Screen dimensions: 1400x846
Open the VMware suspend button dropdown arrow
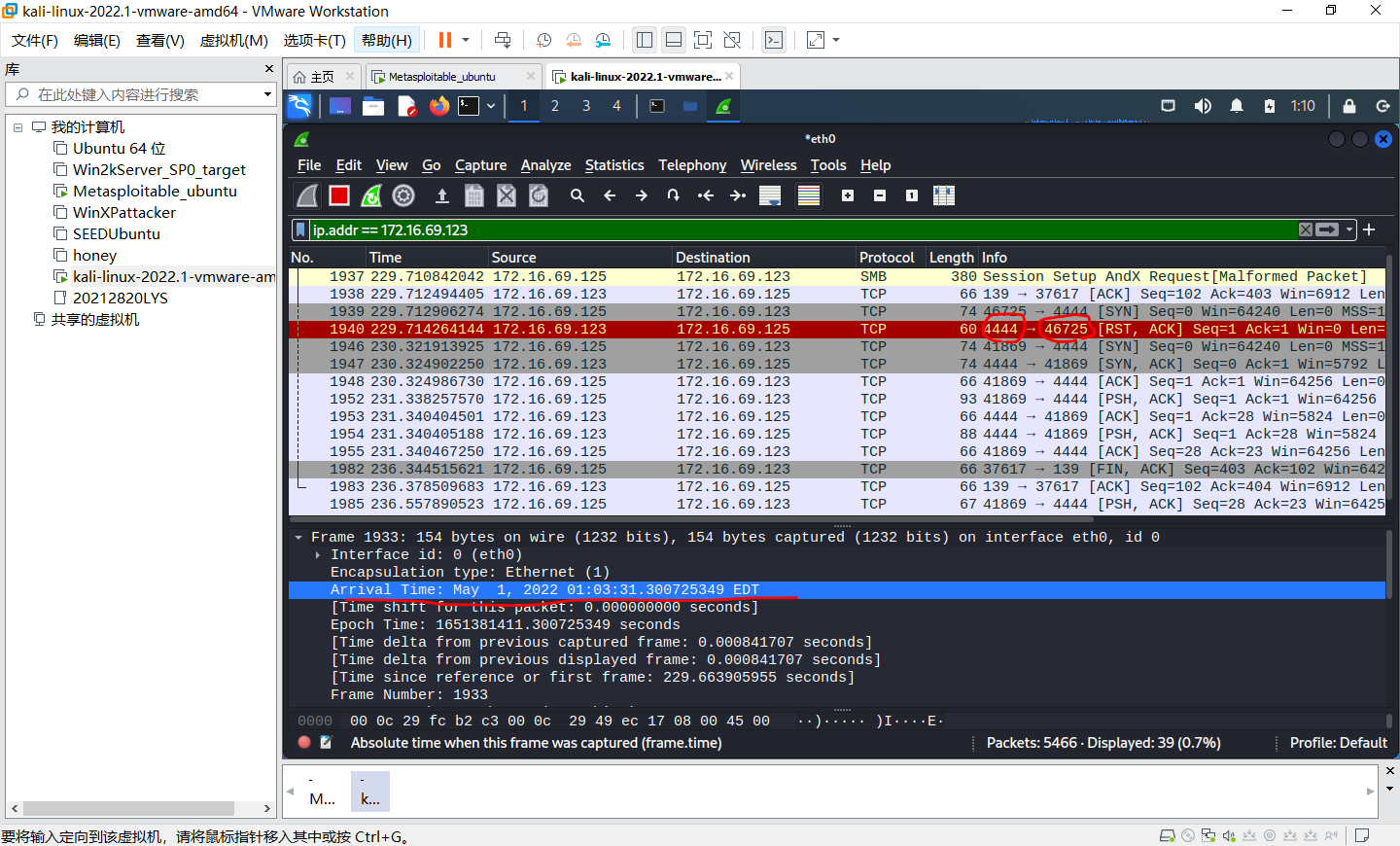[466, 40]
